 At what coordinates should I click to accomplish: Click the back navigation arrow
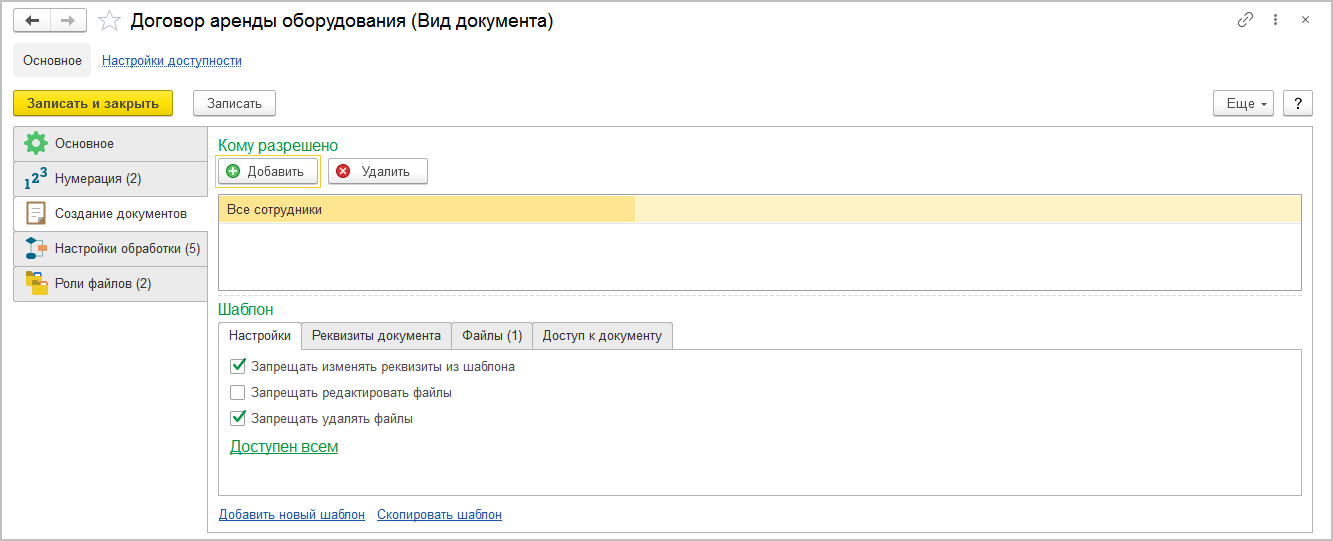32,20
